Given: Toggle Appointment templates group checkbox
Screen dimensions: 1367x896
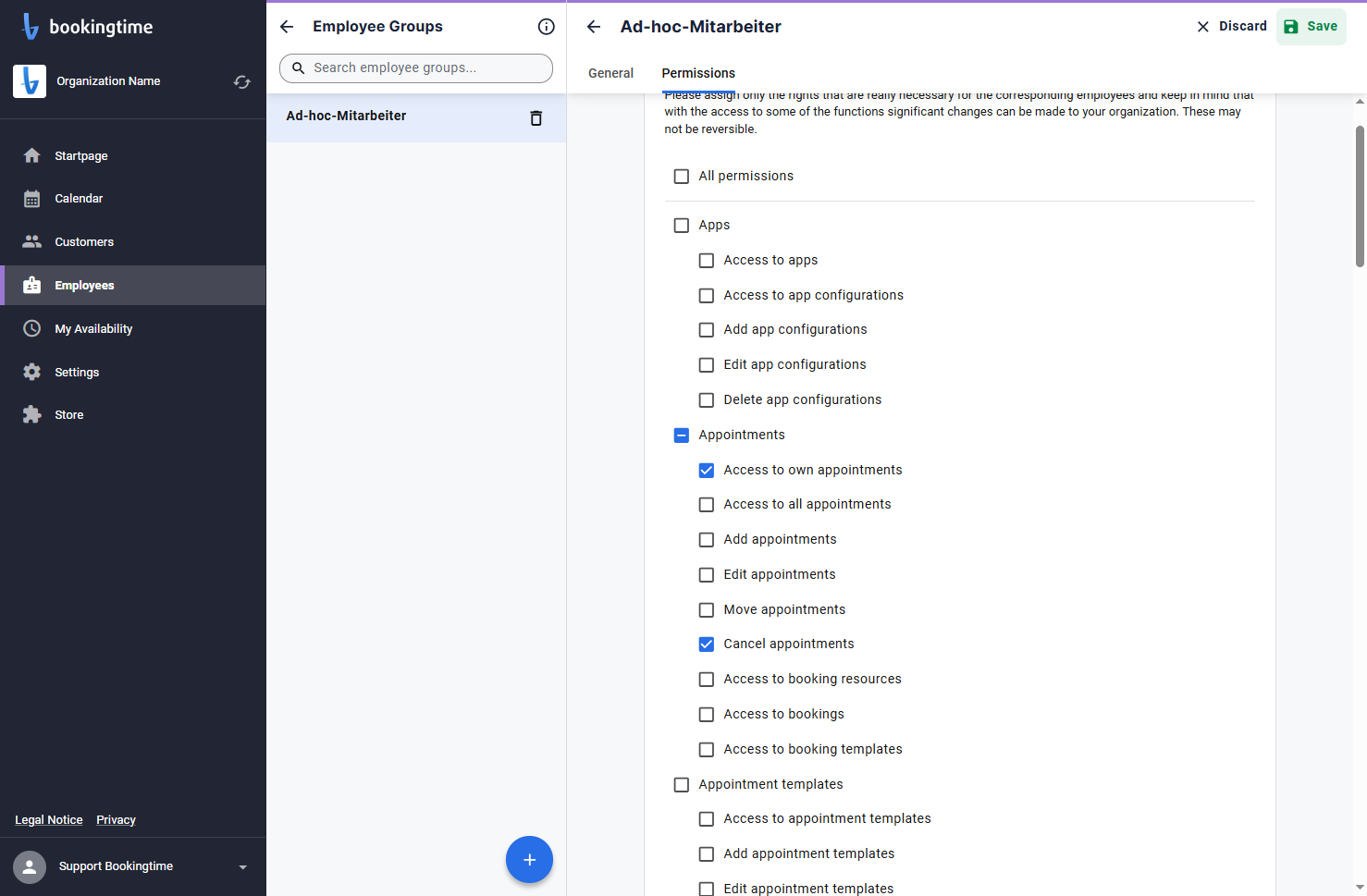Looking at the screenshot, I should 682,785.
